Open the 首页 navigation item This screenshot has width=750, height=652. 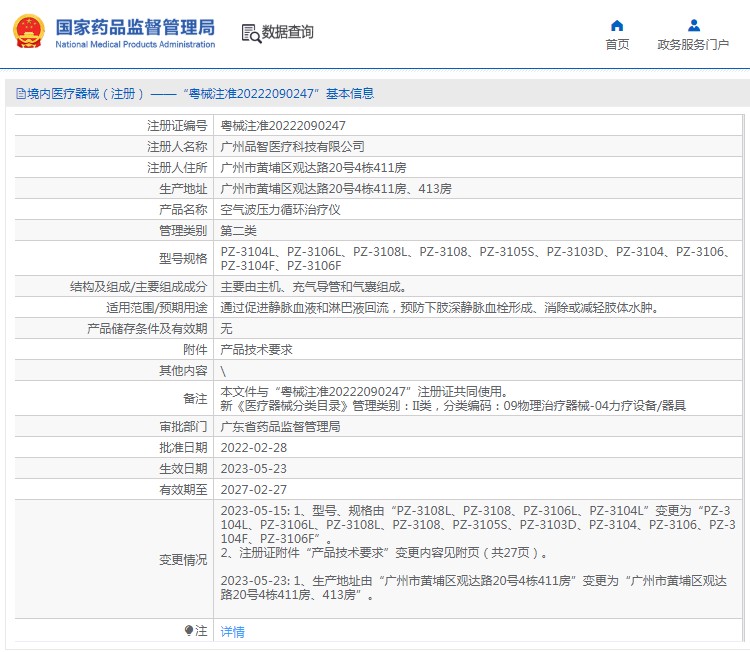(x=617, y=44)
